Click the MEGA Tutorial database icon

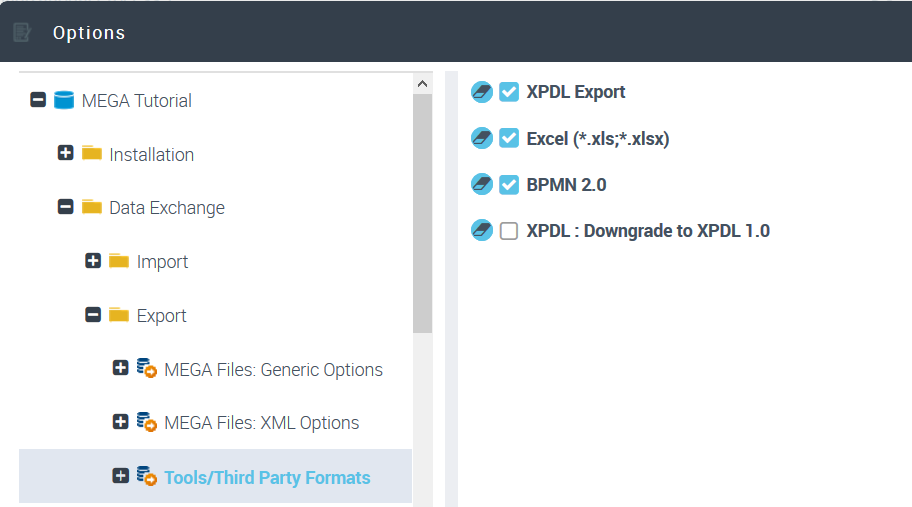click(65, 100)
